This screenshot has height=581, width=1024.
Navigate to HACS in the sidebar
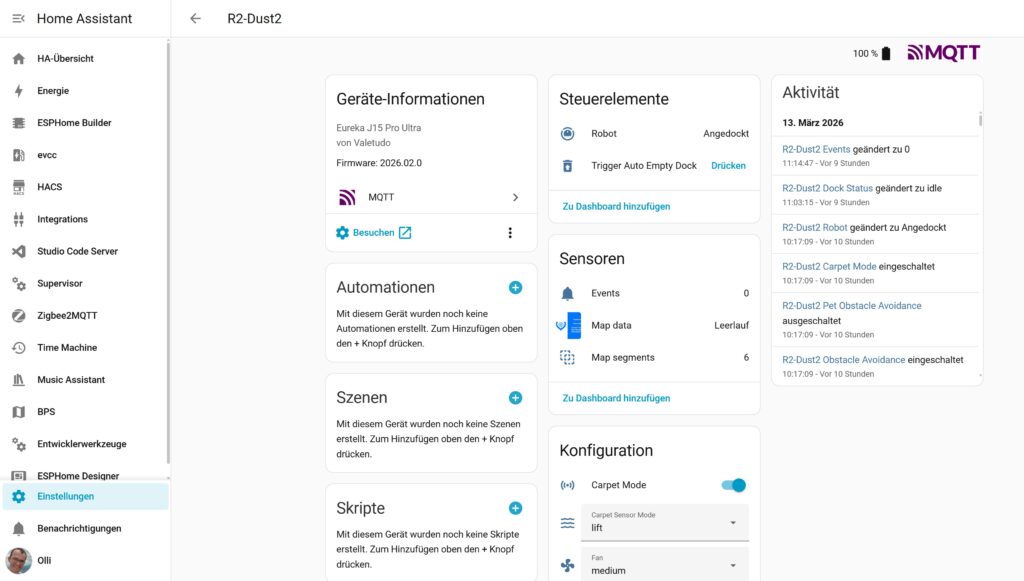tap(50, 187)
